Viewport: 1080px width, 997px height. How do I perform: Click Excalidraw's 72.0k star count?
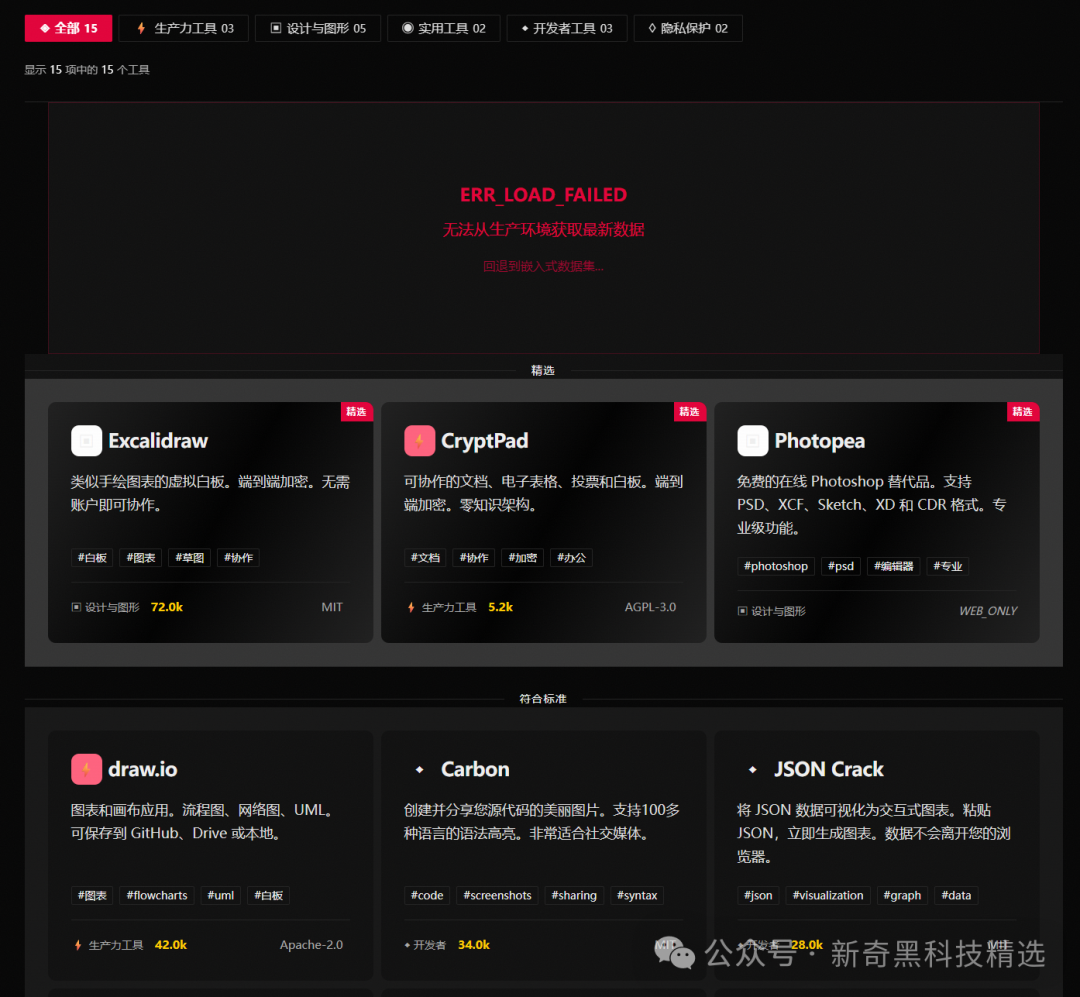(x=167, y=607)
